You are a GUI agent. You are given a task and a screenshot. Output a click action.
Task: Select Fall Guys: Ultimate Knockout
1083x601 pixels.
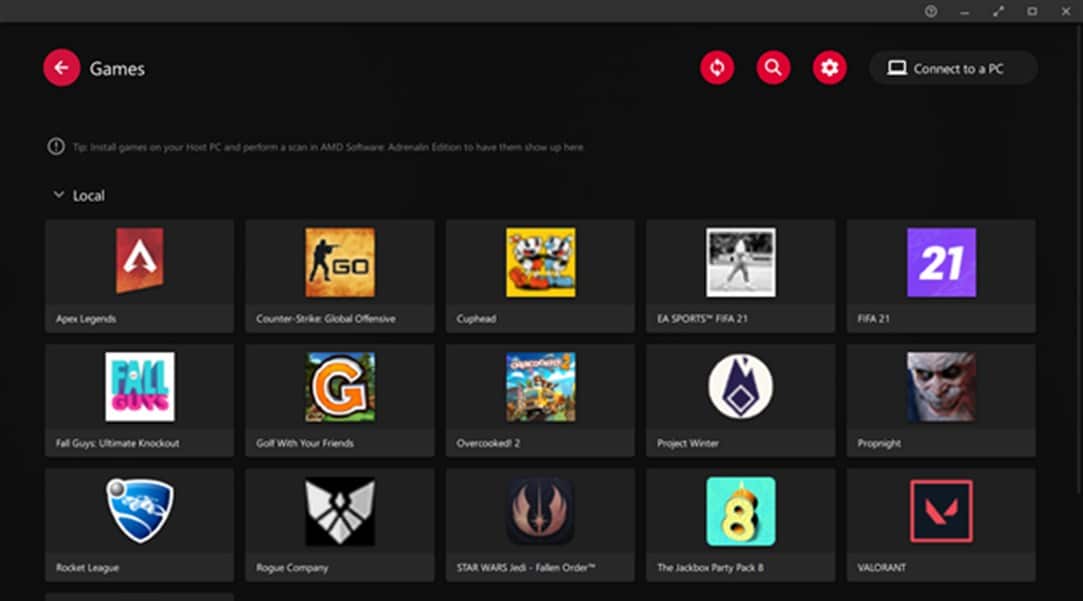point(138,399)
